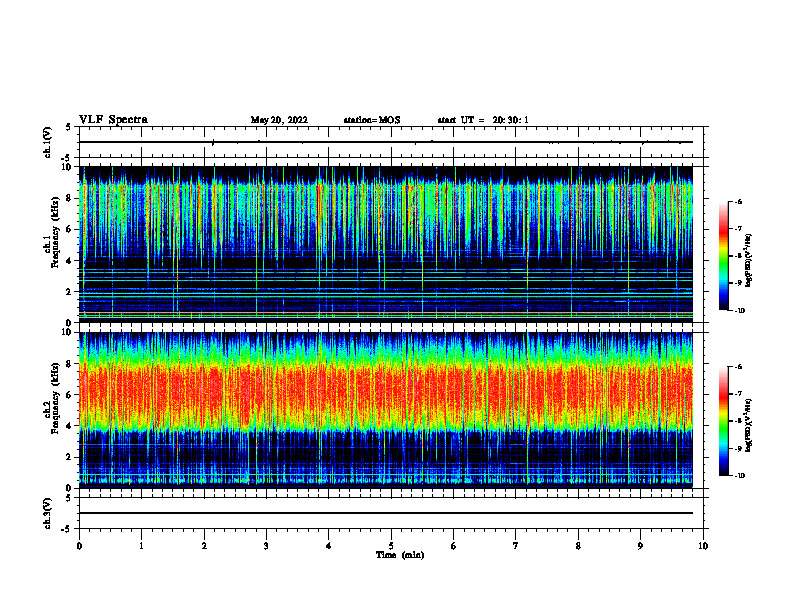This screenshot has width=792, height=612.
Task: Click the '2' kHz tick on ch.2 frequency axis
Action: tap(70, 457)
